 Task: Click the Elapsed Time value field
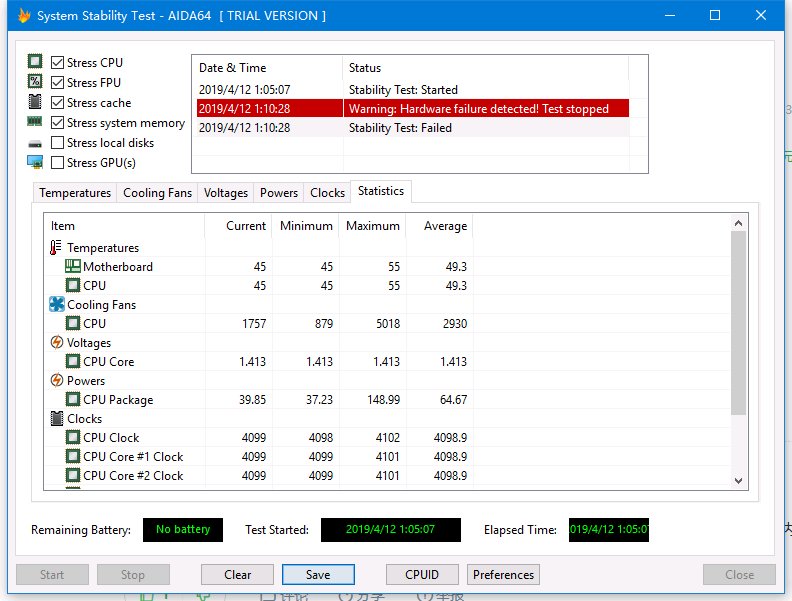[609, 529]
